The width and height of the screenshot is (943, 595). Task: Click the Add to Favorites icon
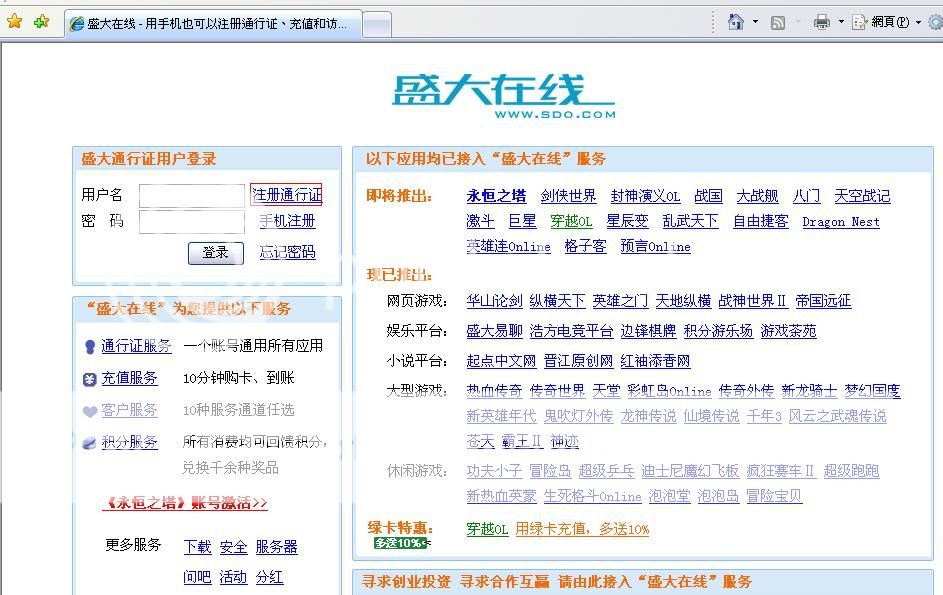click(x=41, y=21)
